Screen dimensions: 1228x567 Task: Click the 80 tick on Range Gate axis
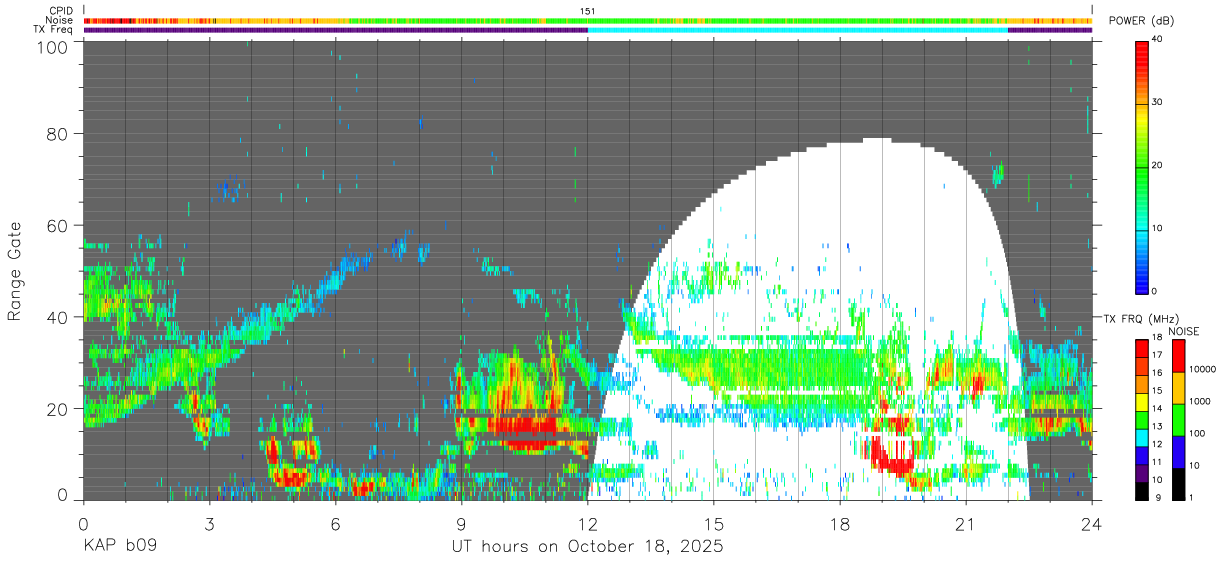pyautogui.click(x=58, y=135)
